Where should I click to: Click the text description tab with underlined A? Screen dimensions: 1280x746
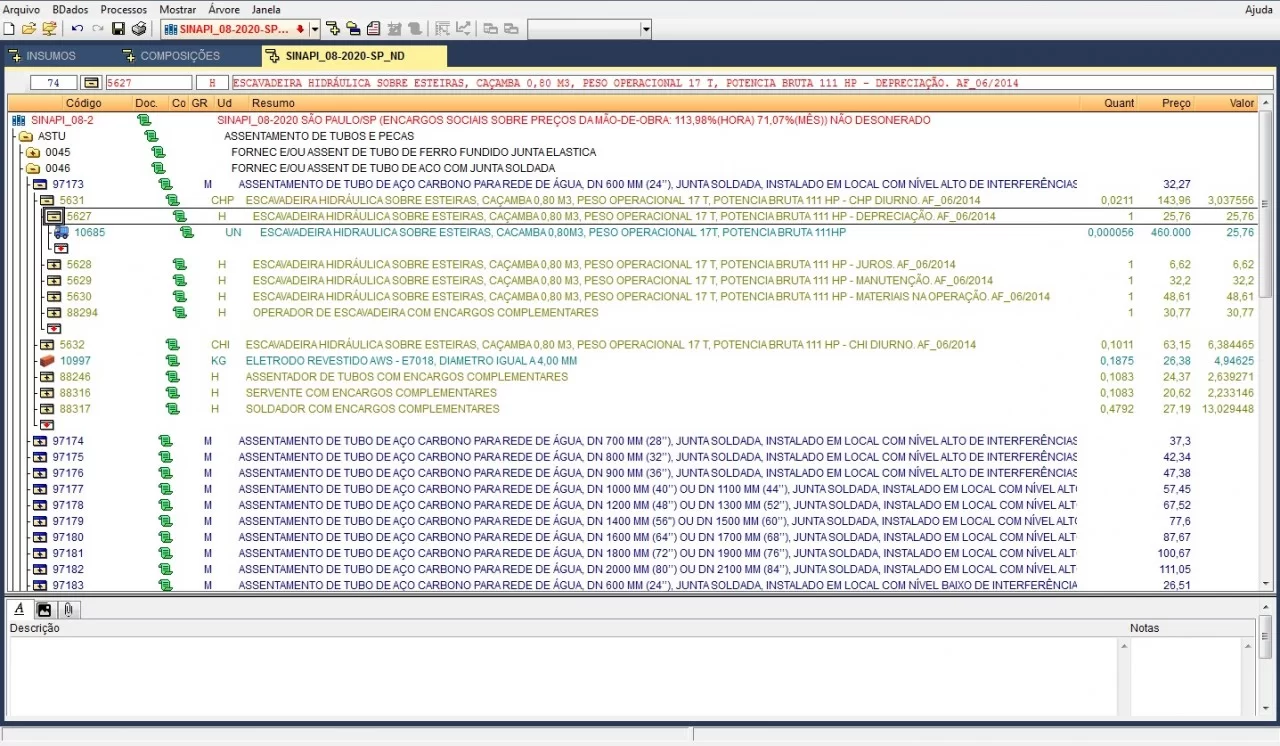[x=19, y=609]
